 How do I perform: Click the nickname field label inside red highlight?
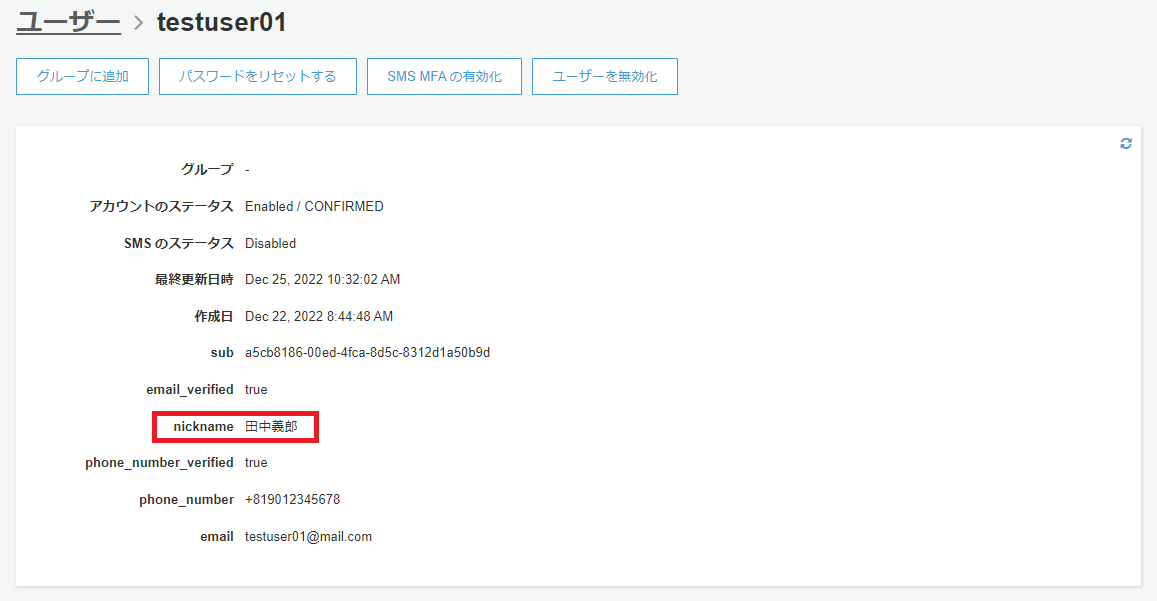coord(203,425)
